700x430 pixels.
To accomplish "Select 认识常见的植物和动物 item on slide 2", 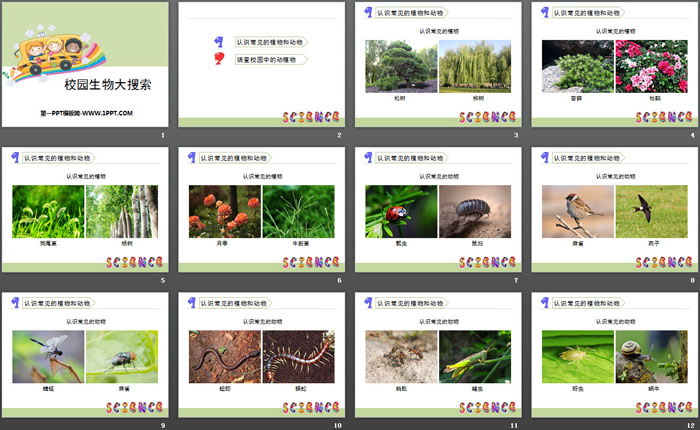I will [271, 42].
